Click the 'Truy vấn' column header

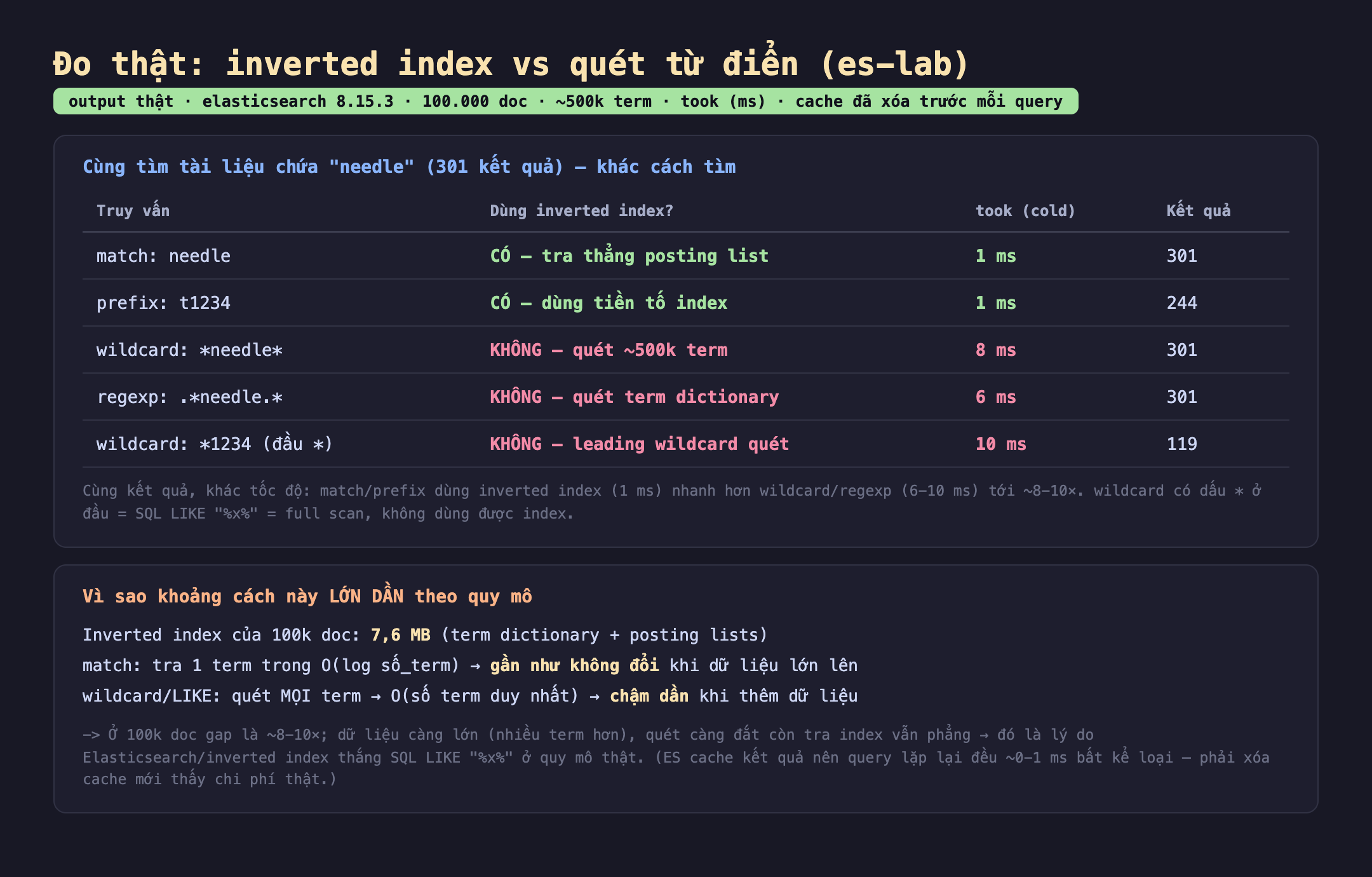133,210
